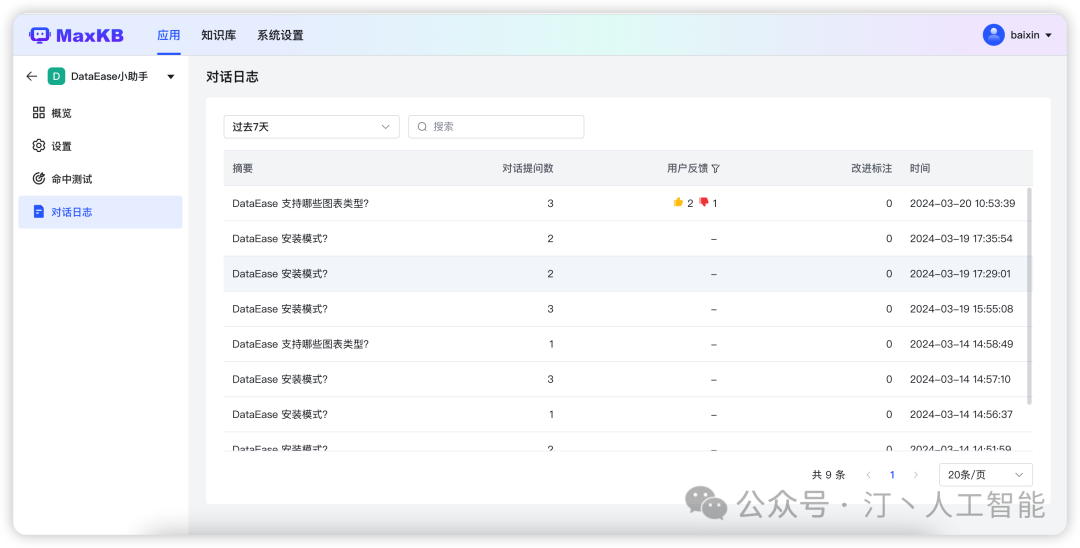Screen dimensions: 1080x548
Task: Click the 用户反馈 column header text
Action: (687, 169)
